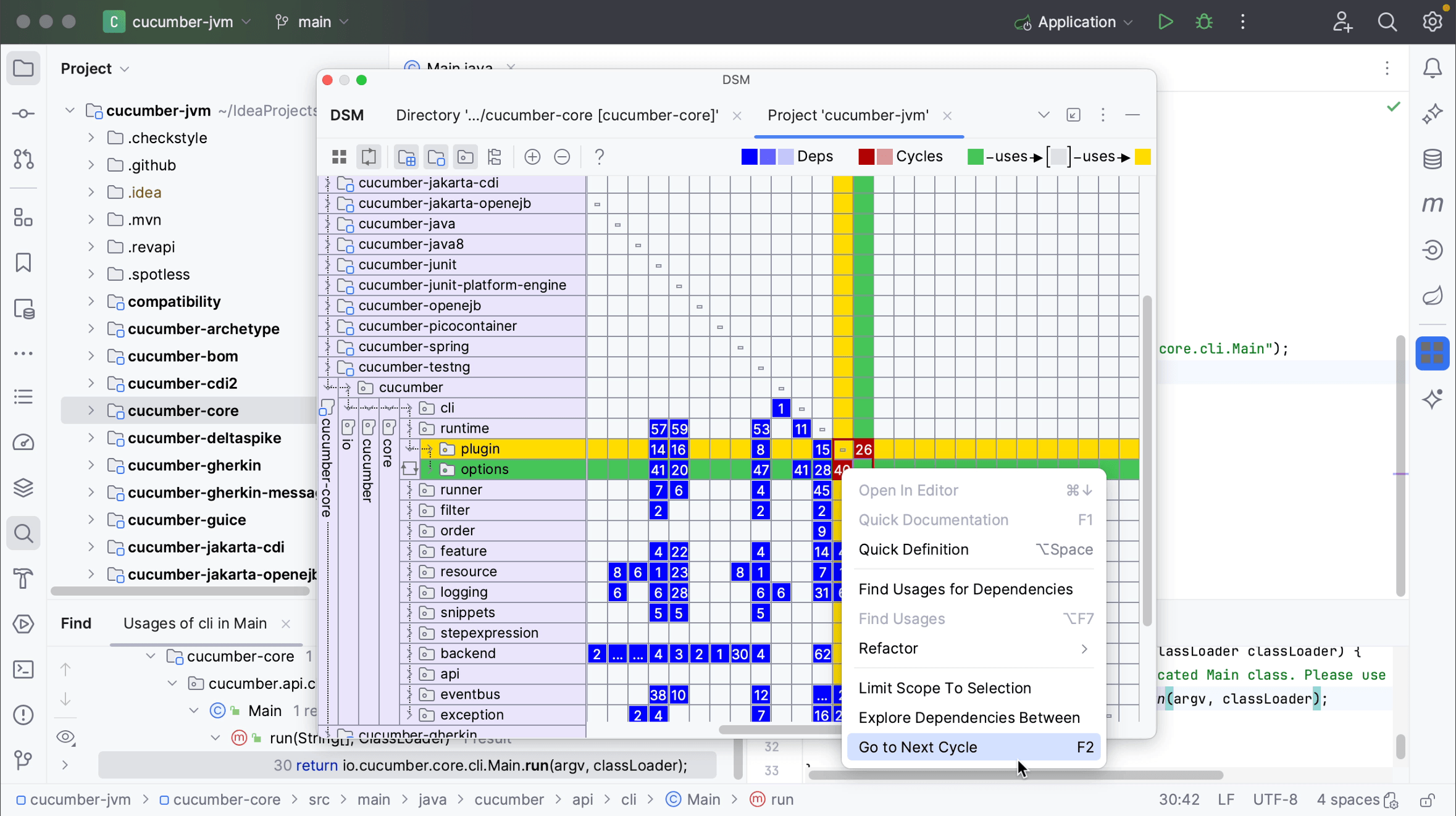Show hidden DSM tabs chevron
The image size is (1456, 816).
click(x=1044, y=115)
